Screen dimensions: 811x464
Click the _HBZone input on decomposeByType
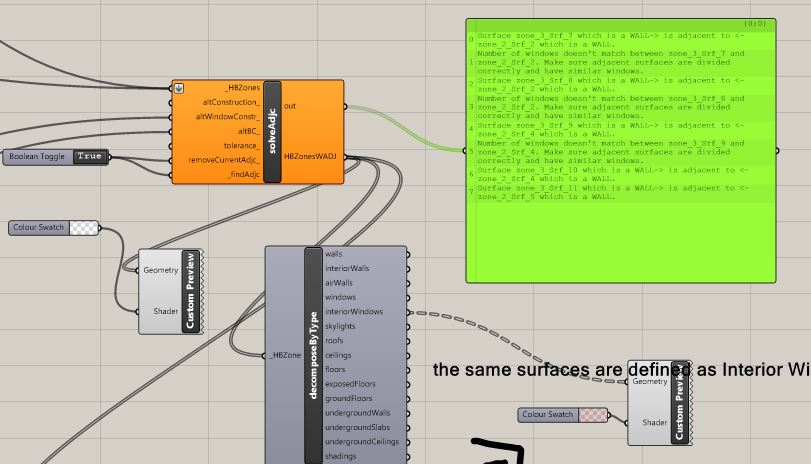pos(286,355)
